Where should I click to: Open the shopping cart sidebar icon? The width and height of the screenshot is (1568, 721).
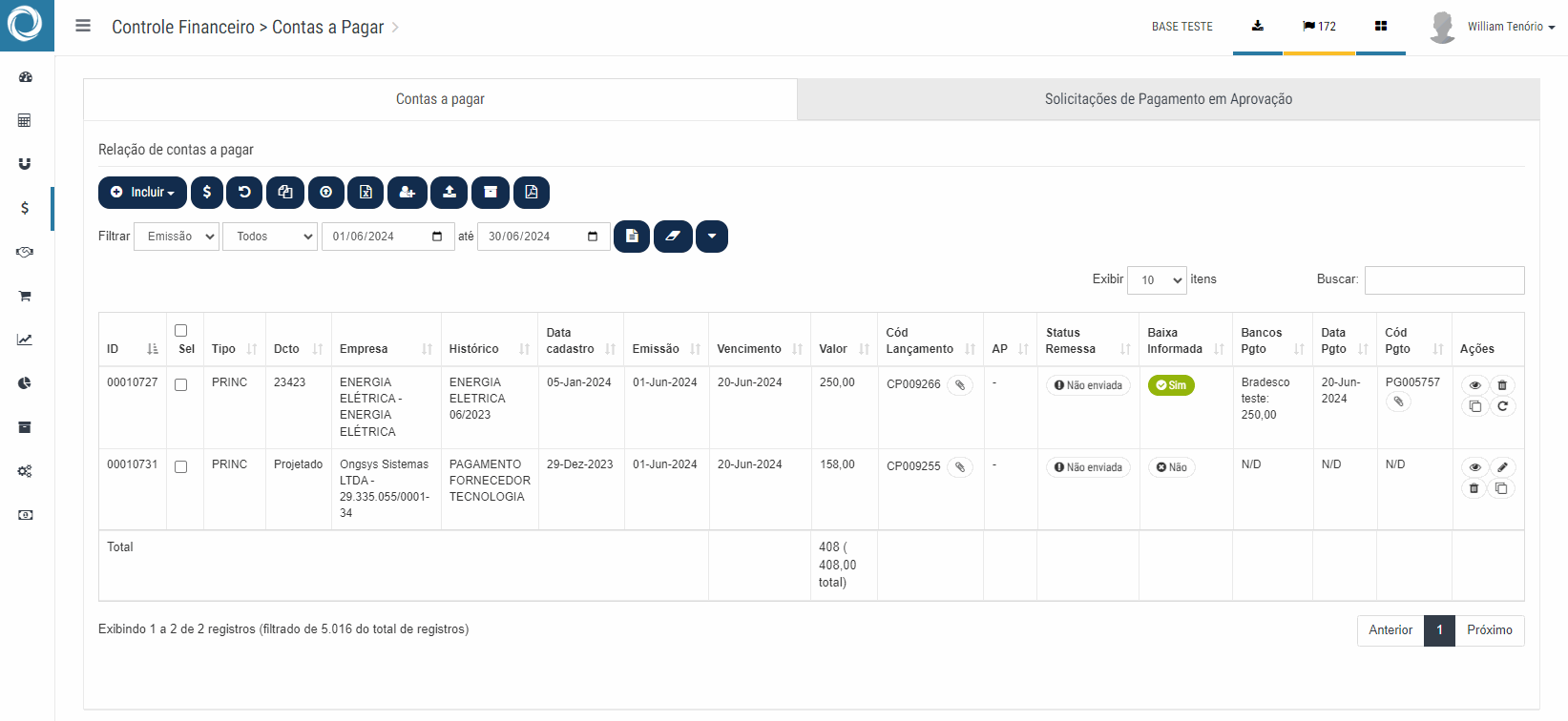click(25, 296)
